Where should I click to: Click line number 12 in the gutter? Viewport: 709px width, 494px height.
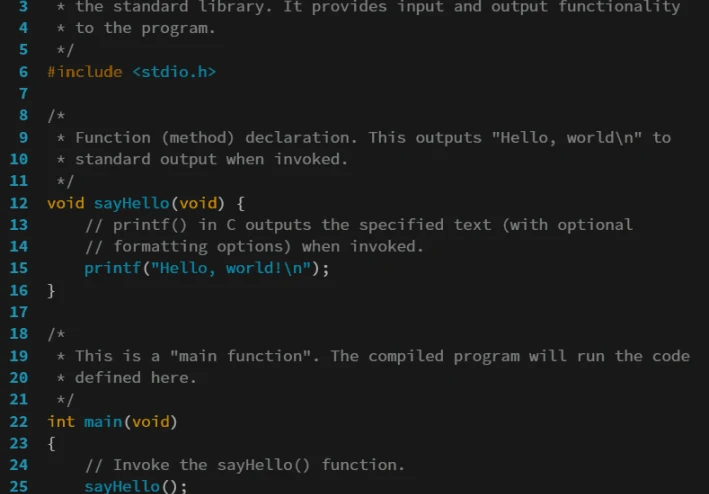point(19,203)
